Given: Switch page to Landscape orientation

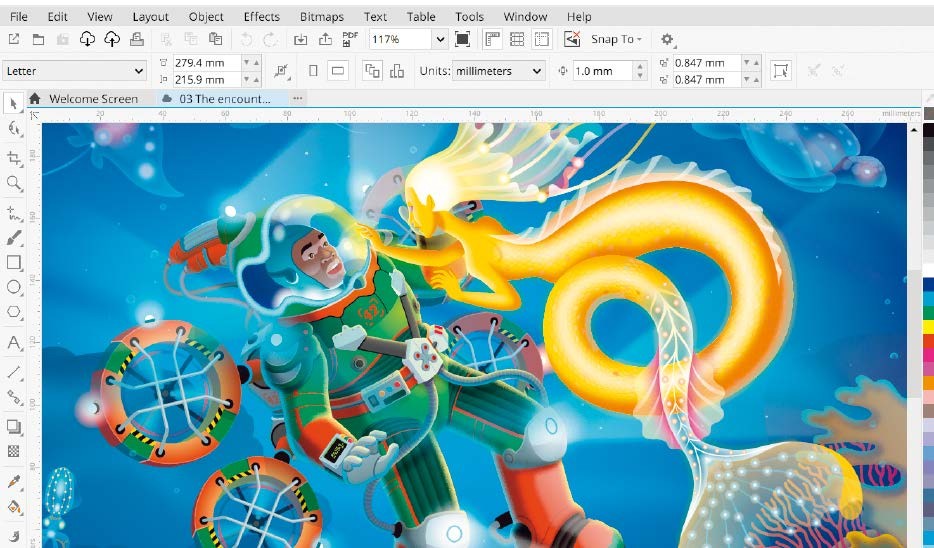Looking at the screenshot, I should (338, 71).
